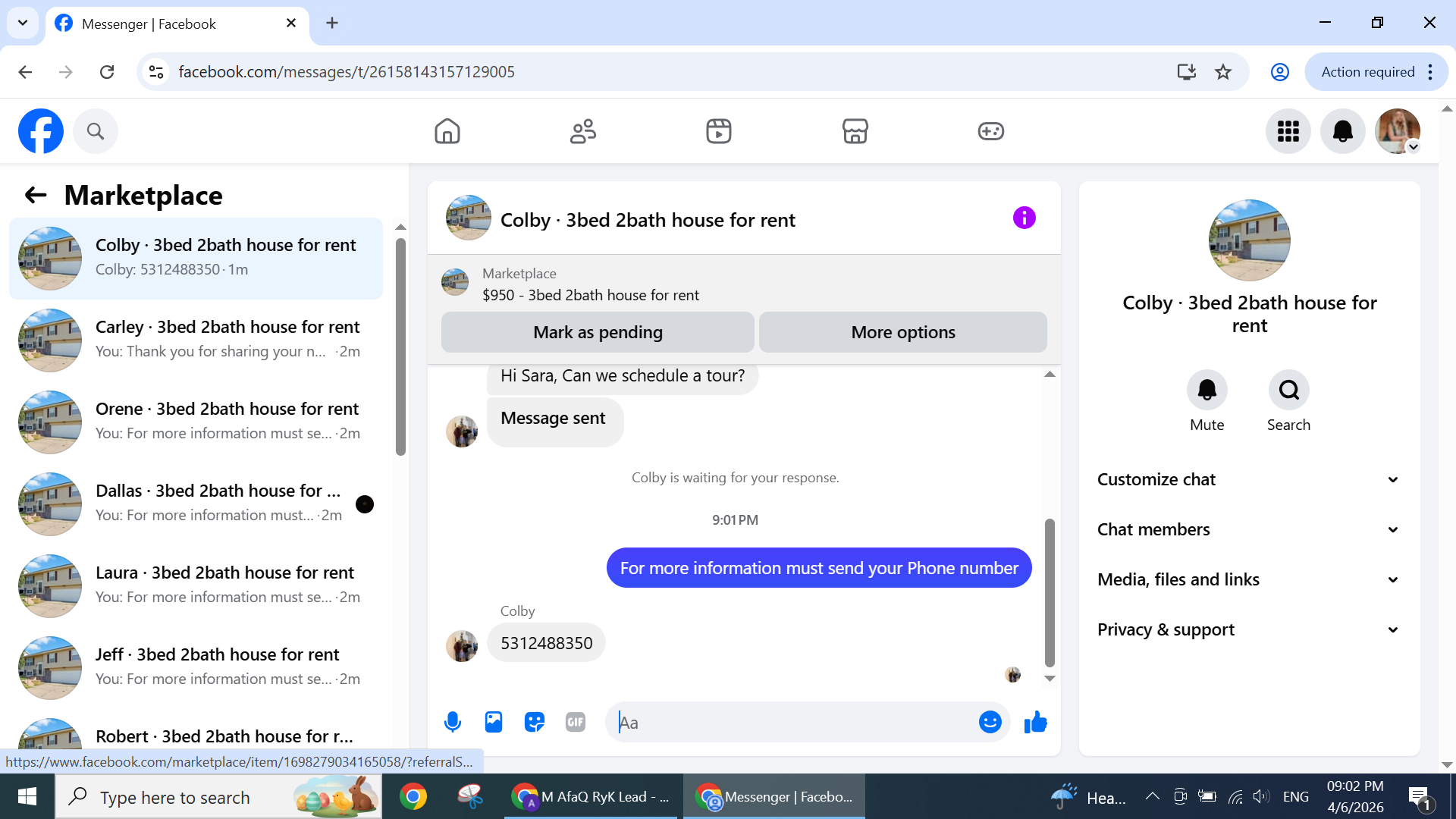Open Chrome's three-dot menu

[x=1431, y=72]
